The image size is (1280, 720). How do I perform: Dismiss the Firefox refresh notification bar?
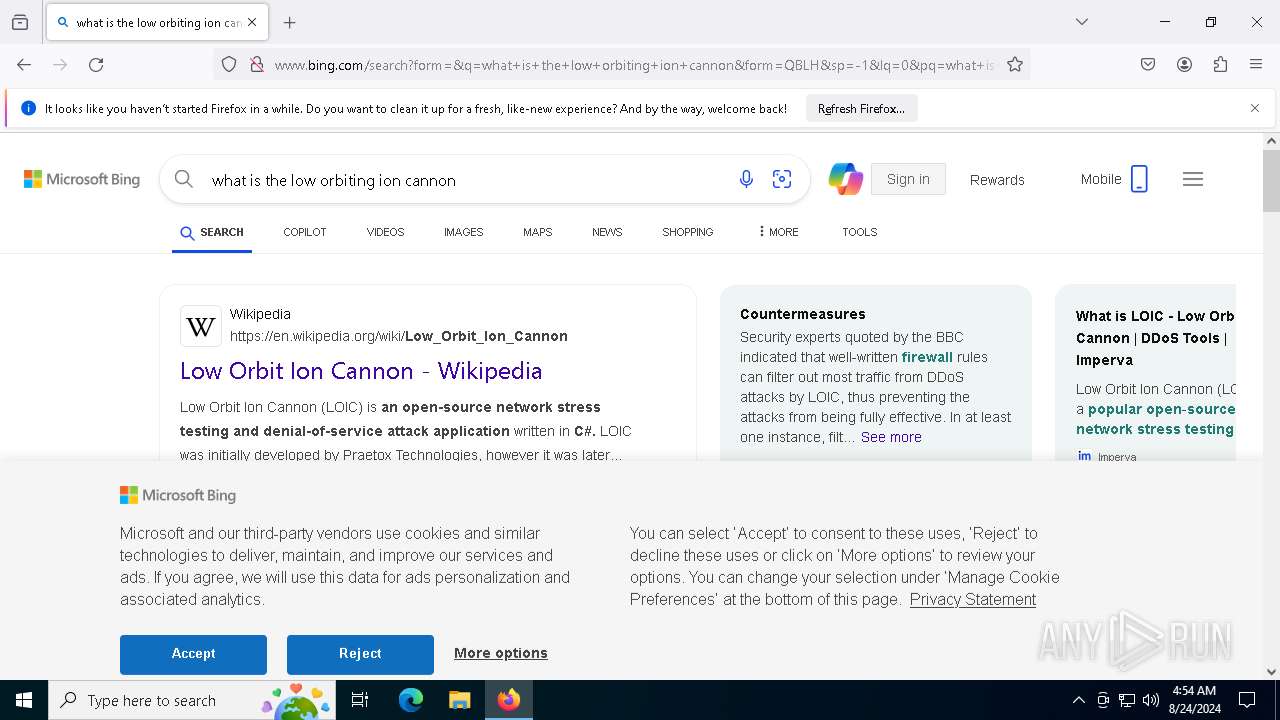[x=1255, y=108]
